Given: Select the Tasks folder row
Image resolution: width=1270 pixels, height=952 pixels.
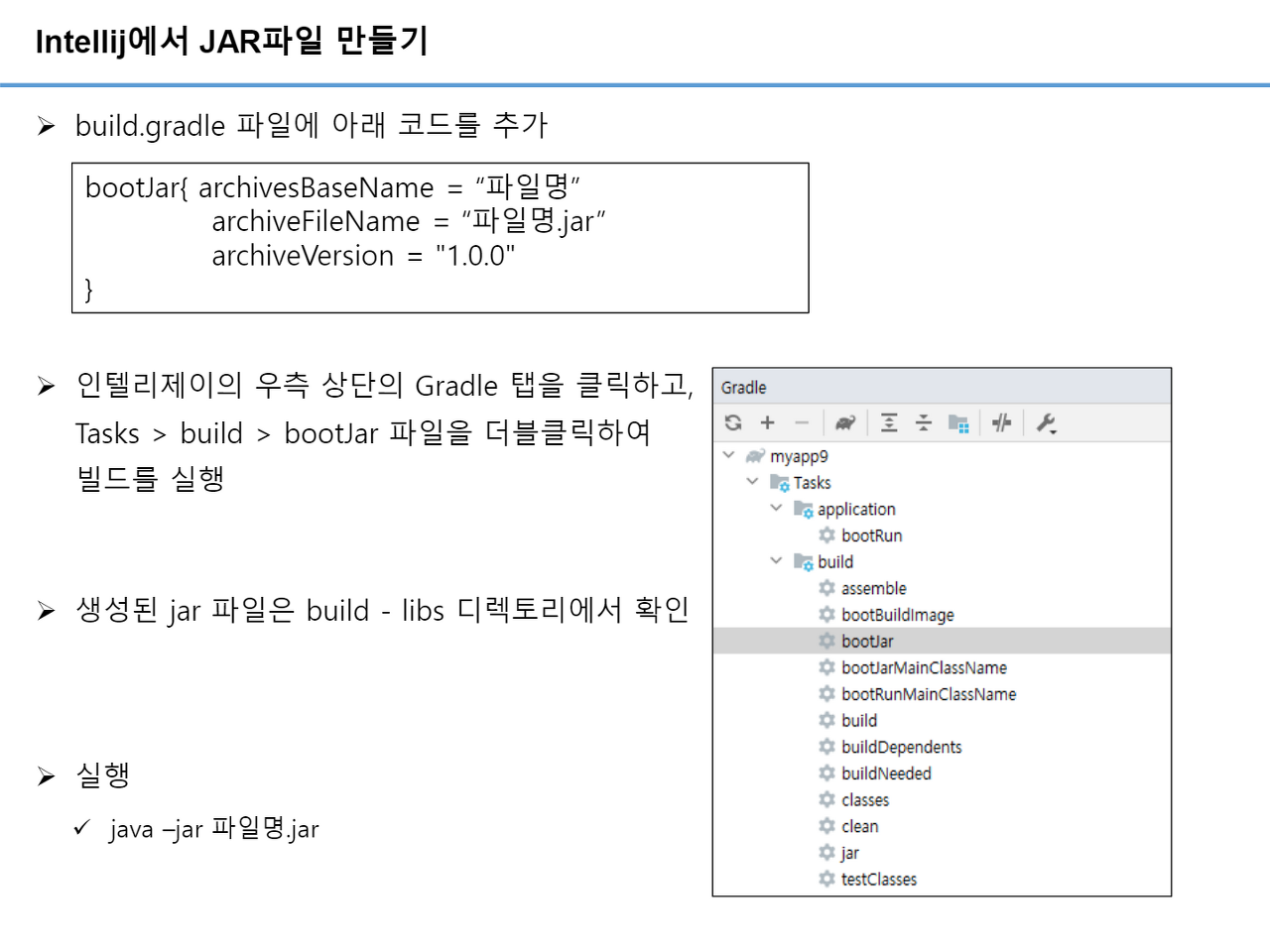Looking at the screenshot, I should tap(942, 483).
